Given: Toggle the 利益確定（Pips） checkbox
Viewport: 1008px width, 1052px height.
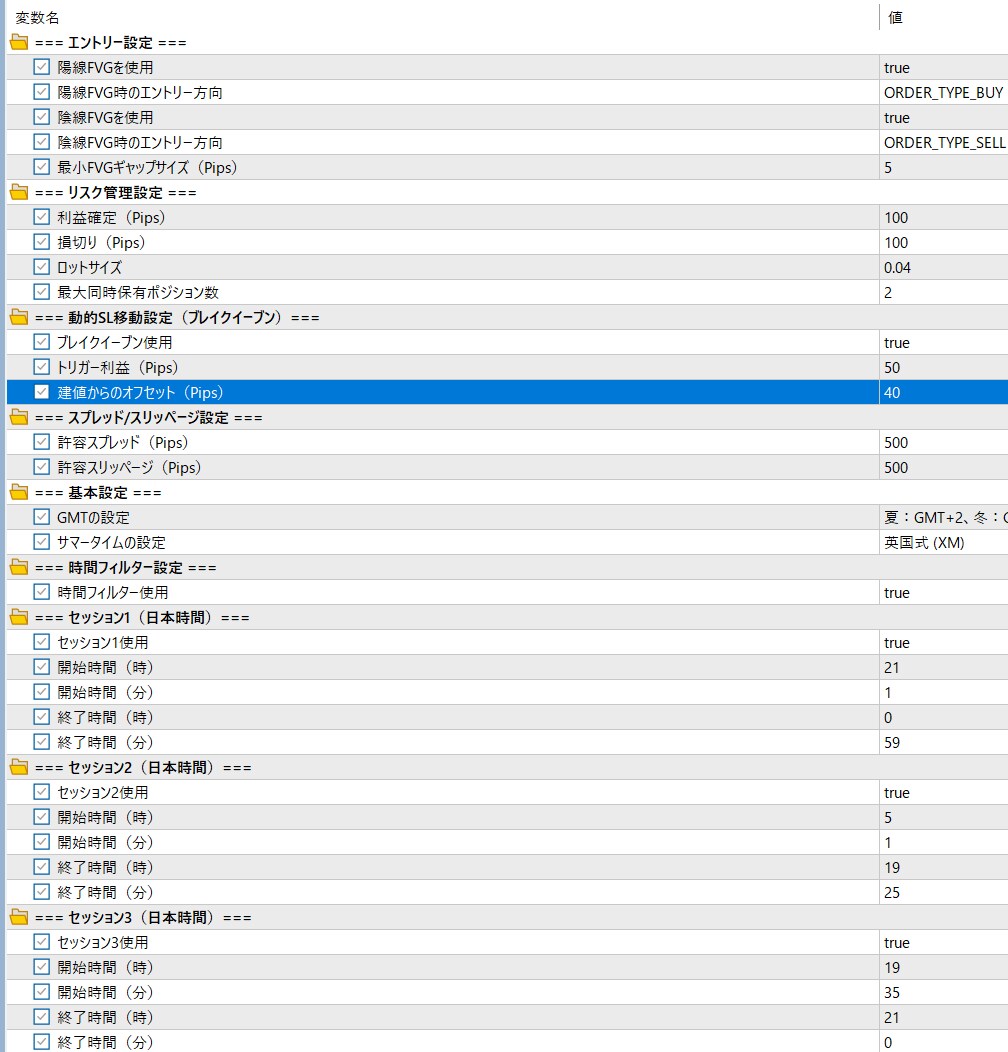Looking at the screenshot, I should coord(42,217).
